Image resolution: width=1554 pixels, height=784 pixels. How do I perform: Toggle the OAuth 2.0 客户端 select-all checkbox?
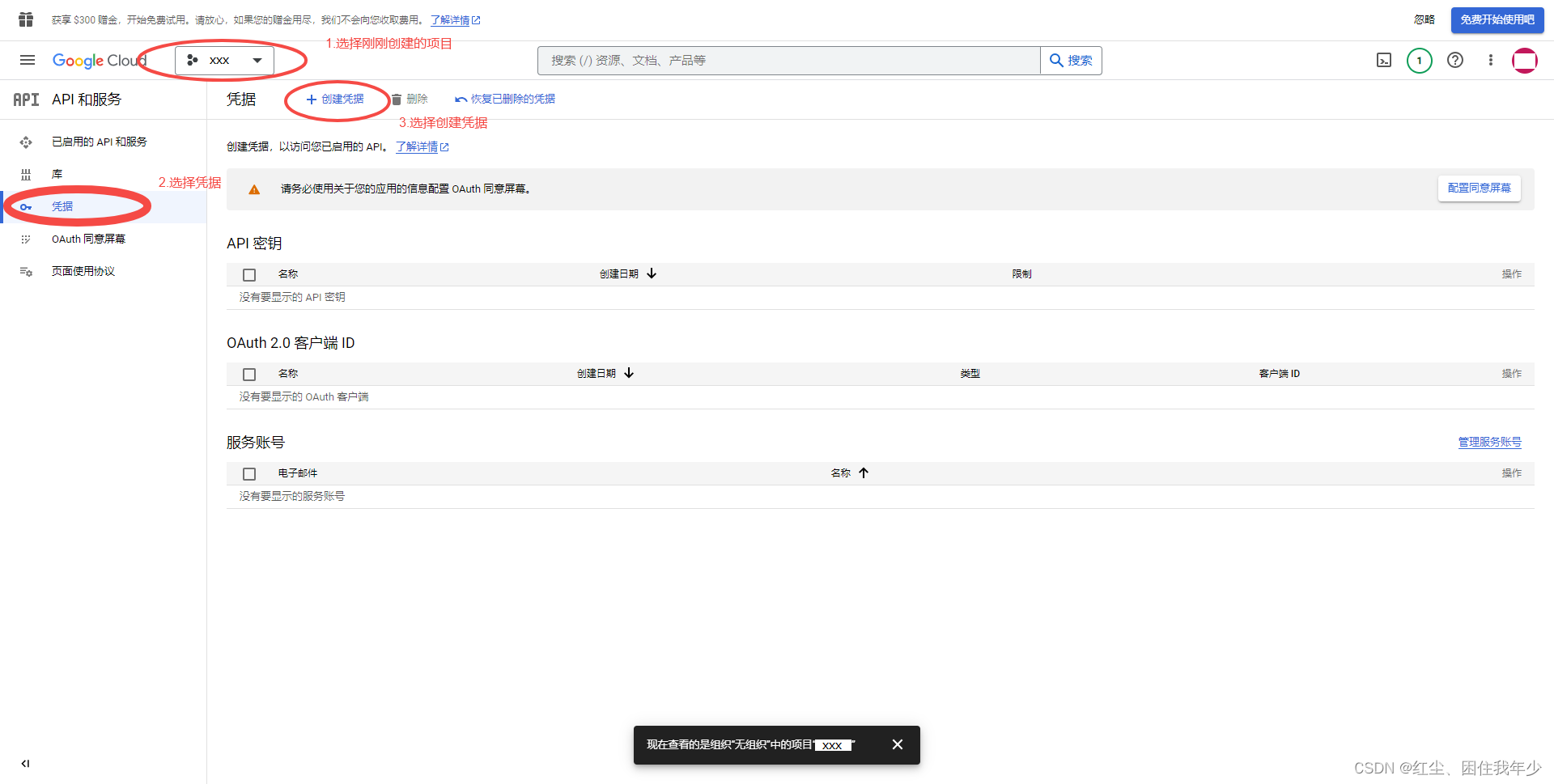coord(249,375)
